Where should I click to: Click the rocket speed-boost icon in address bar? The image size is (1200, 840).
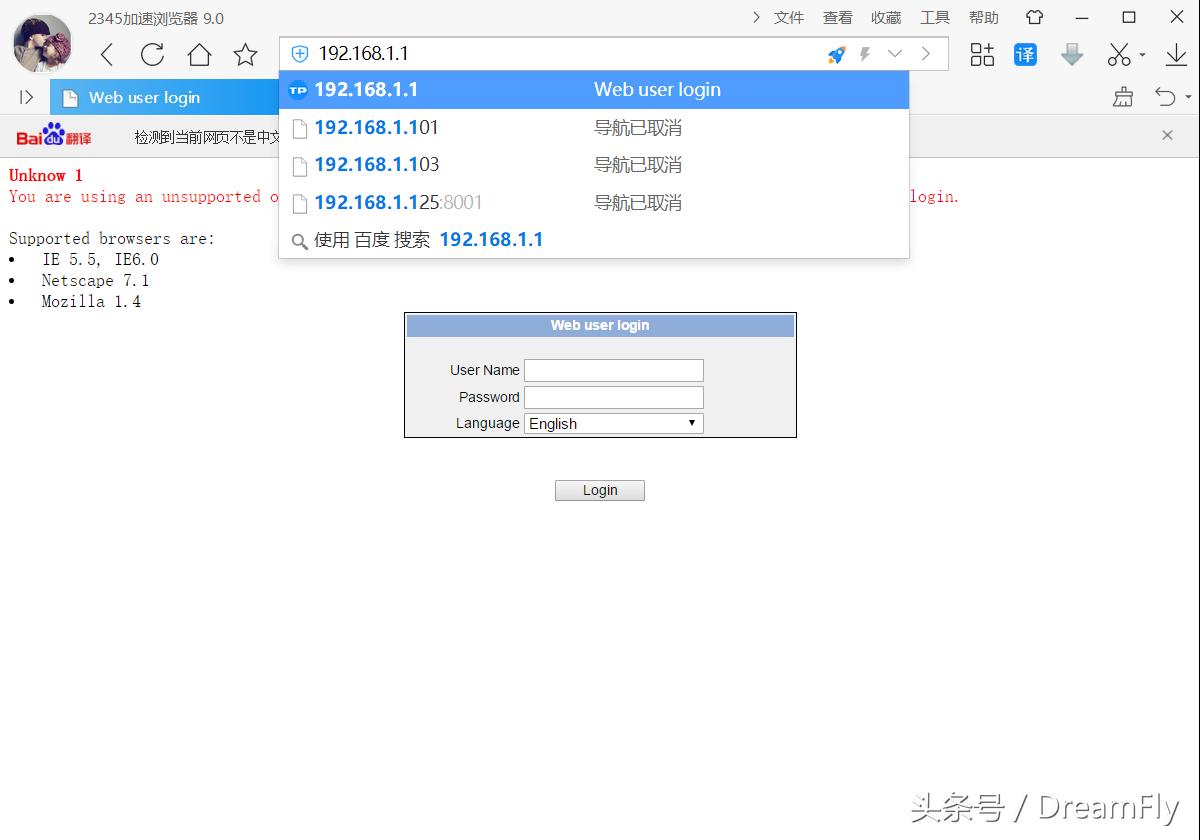[x=836, y=55]
